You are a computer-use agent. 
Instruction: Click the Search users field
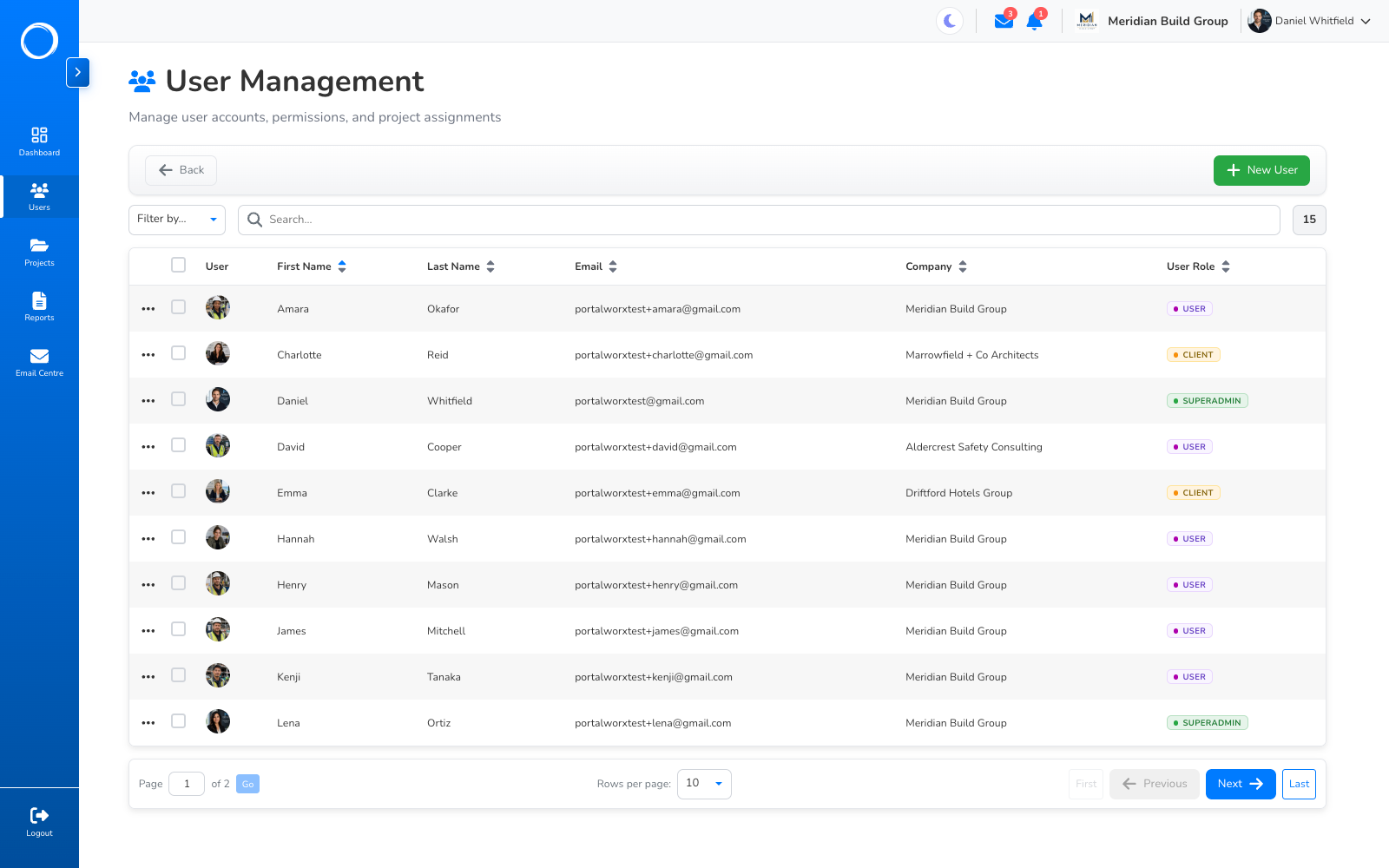pos(759,220)
